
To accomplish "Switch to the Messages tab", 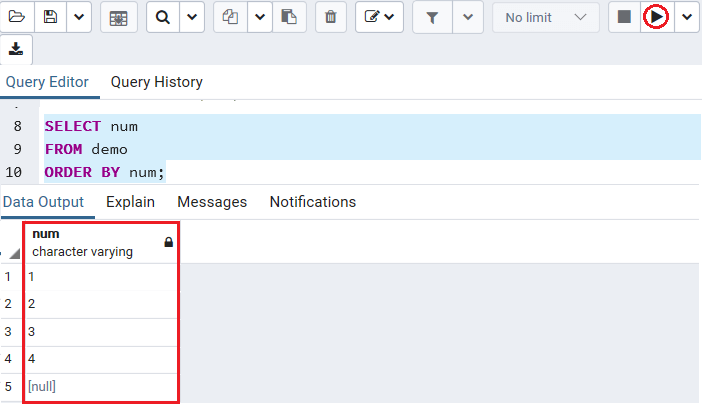I will click(x=212, y=202).
